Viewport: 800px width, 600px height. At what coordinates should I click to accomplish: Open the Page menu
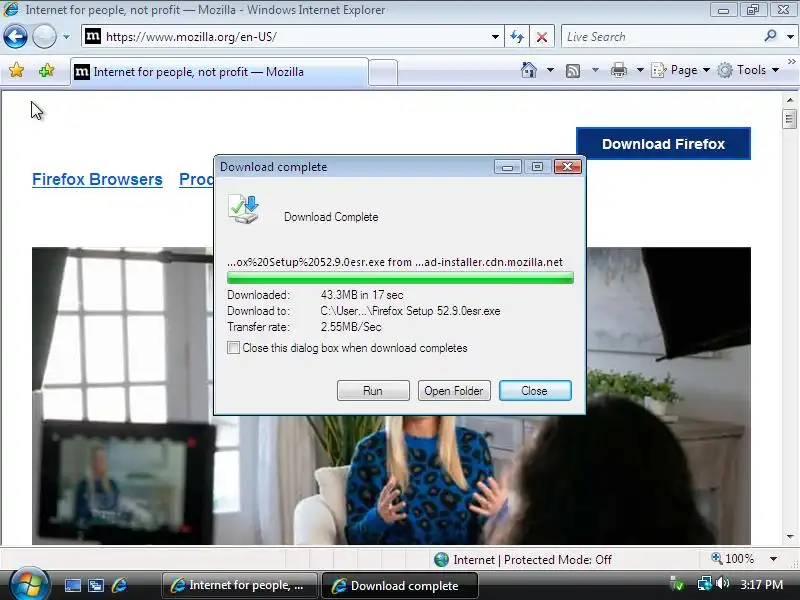(681, 70)
